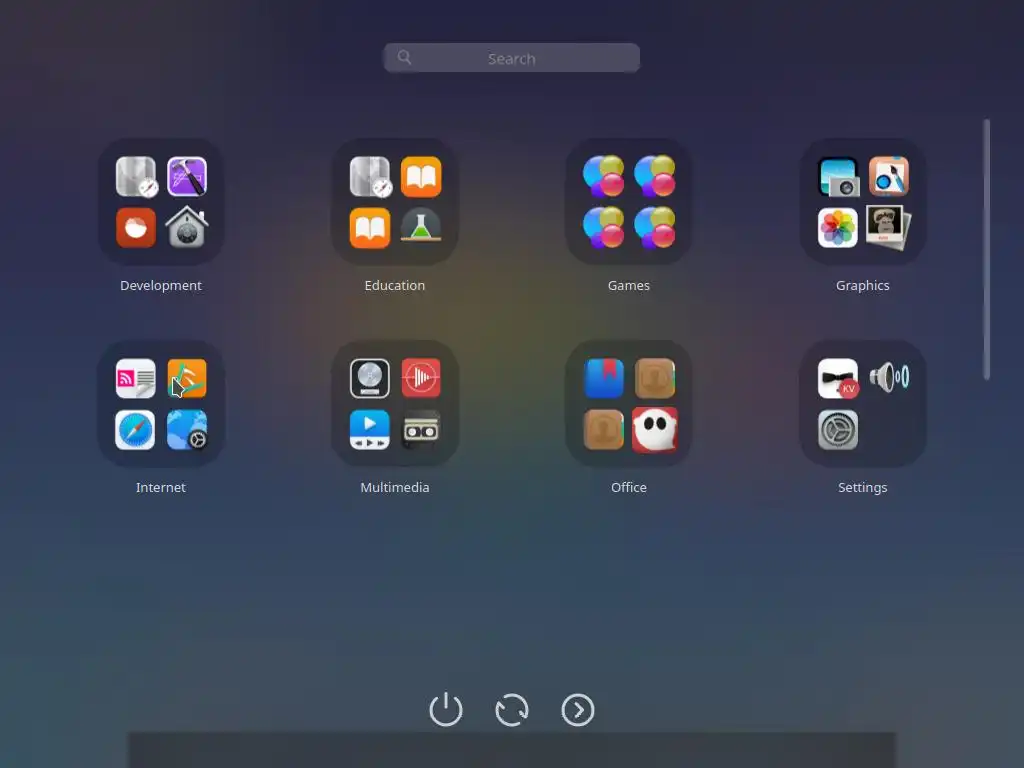The image size is (1024, 768).
Task: Open the Games folder
Action: click(x=628, y=202)
